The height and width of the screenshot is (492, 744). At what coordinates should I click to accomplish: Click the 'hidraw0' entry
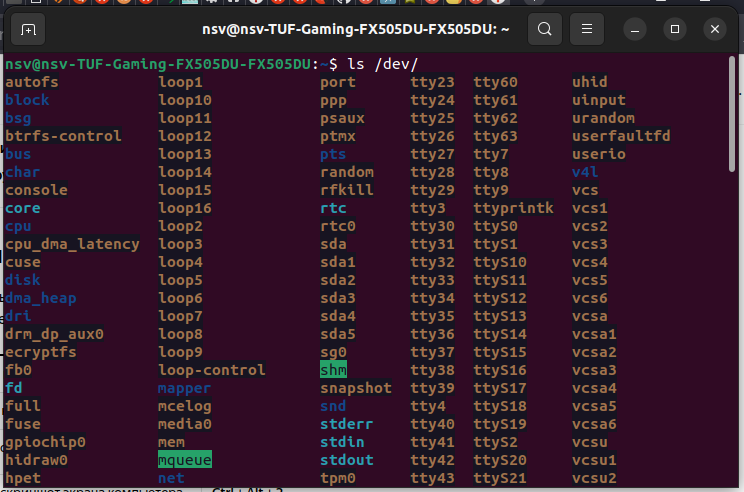click(x=36, y=460)
